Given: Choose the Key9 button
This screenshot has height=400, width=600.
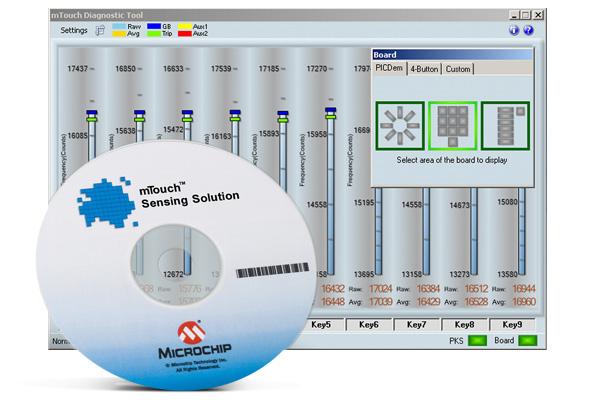Looking at the screenshot, I should point(512,325).
